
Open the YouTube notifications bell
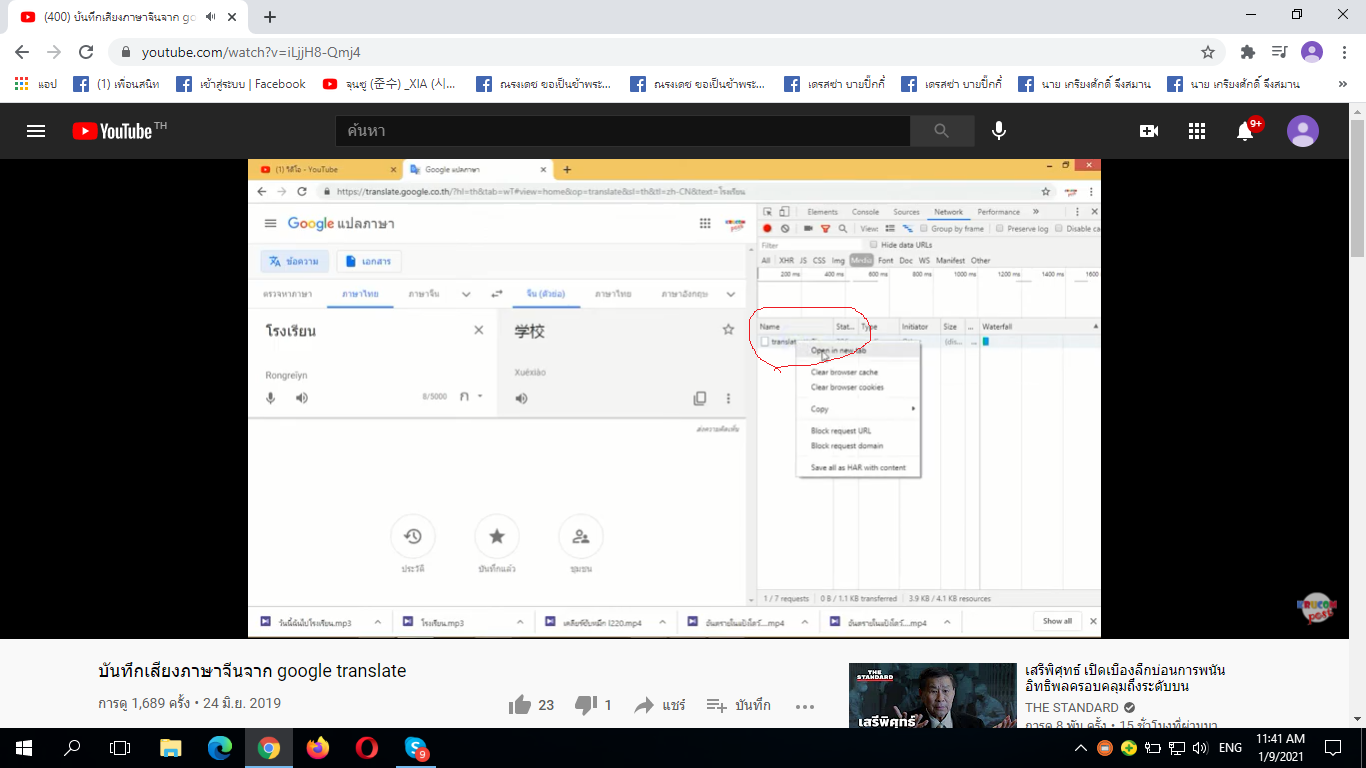(1245, 131)
